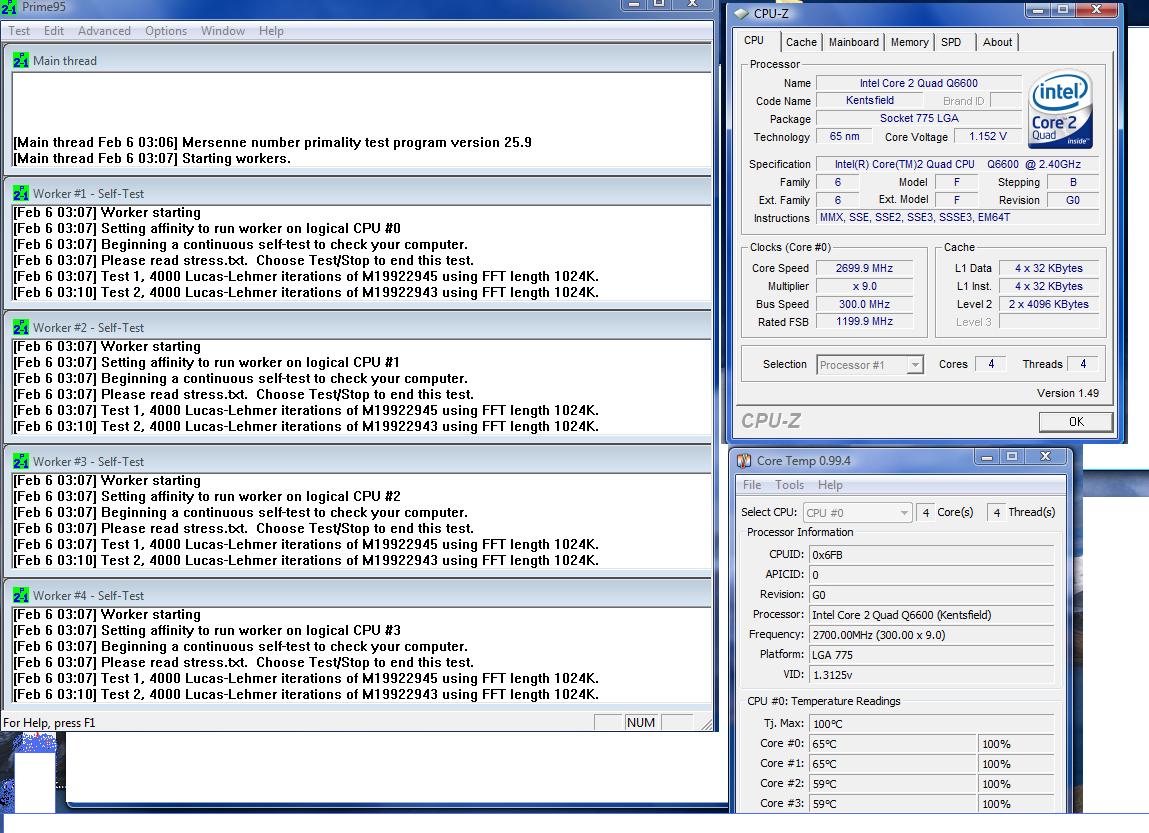The image size is (1149, 833).
Task: Select the CPU tab in CPU-Z
Action: (x=754, y=41)
